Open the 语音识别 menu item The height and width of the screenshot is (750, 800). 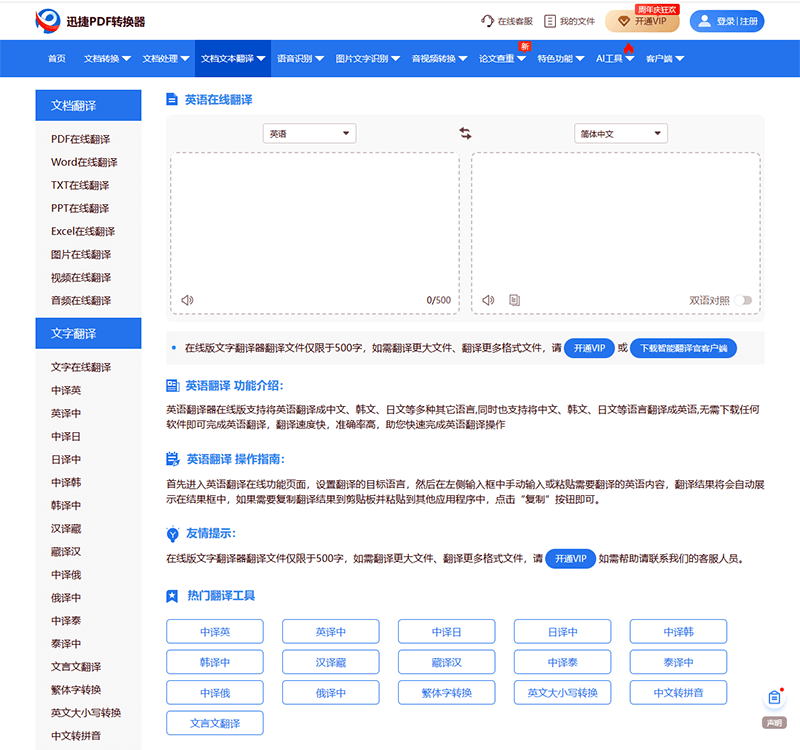click(x=300, y=59)
